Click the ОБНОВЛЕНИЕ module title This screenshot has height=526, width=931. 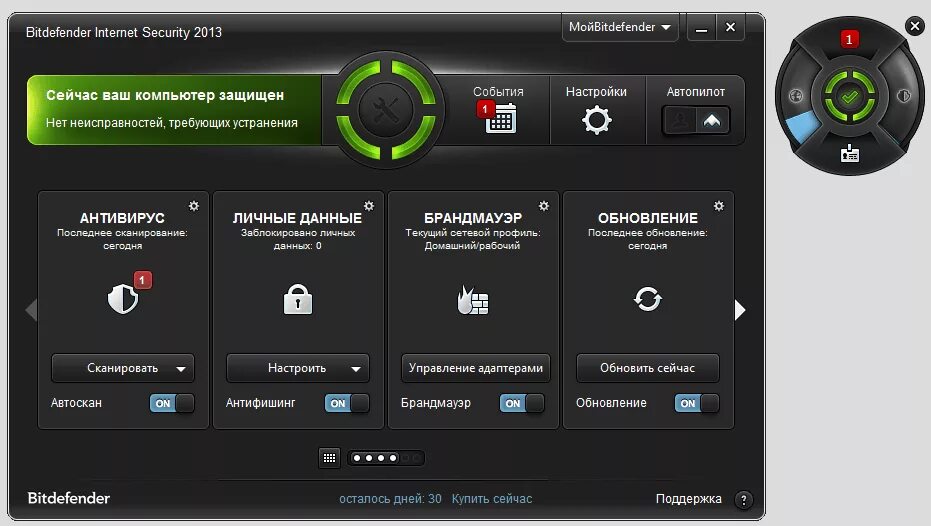pos(647,218)
